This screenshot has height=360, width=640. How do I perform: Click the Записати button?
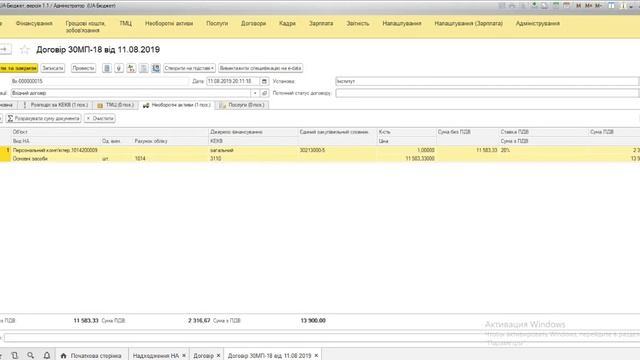click(x=53, y=68)
